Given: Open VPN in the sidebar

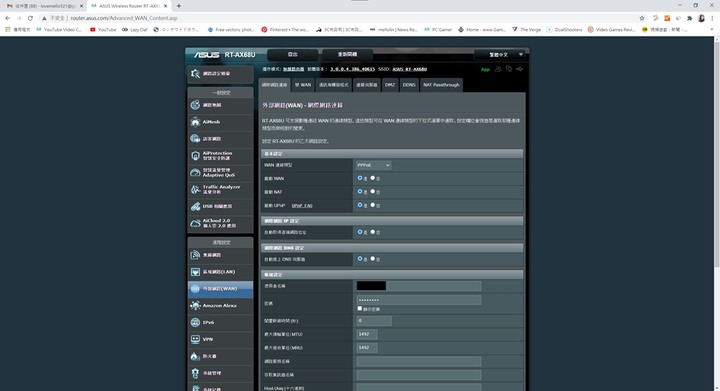Looking at the screenshot, I should 220,340.
